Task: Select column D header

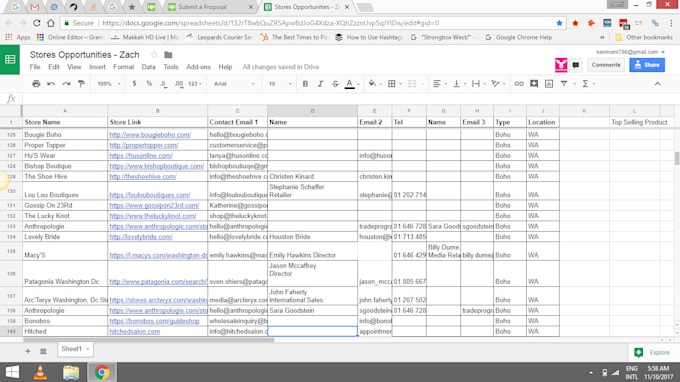Action: pyautogui.click(x=312, y=111)
